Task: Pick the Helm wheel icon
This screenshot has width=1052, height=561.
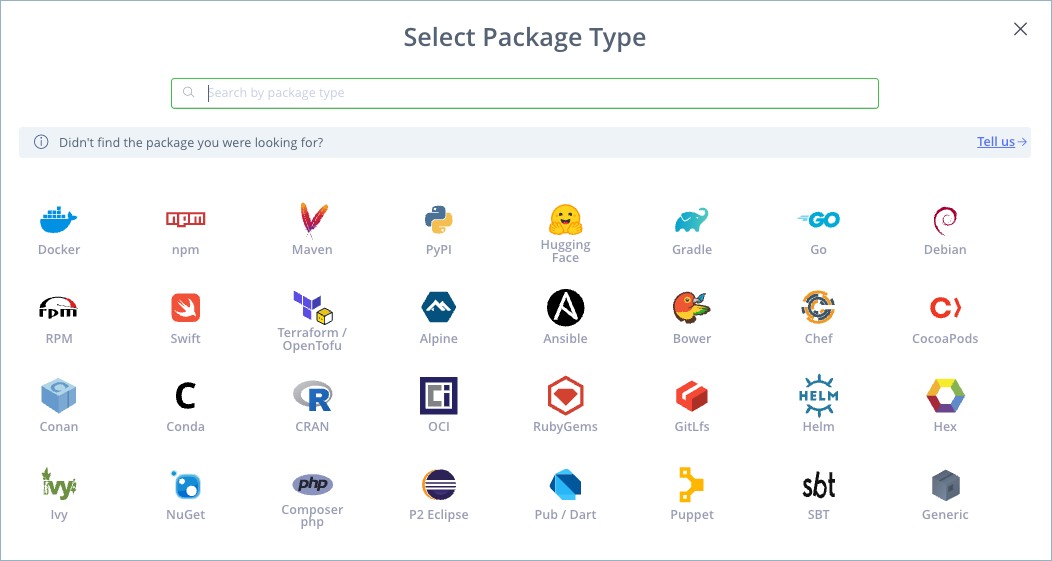Action: 819,396
